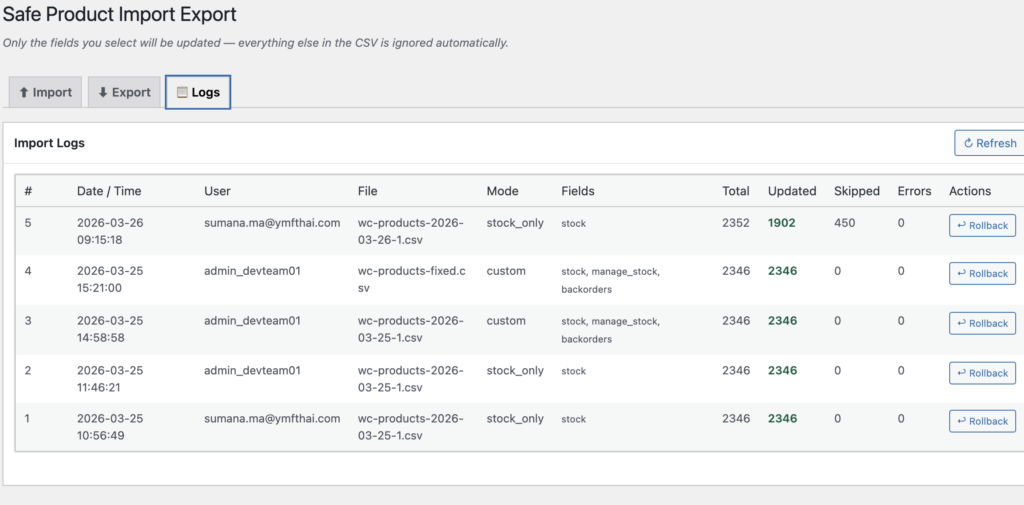Switch to the Export tab
The height and width of the screenshot is (505, 1024).
pos(124,92)
